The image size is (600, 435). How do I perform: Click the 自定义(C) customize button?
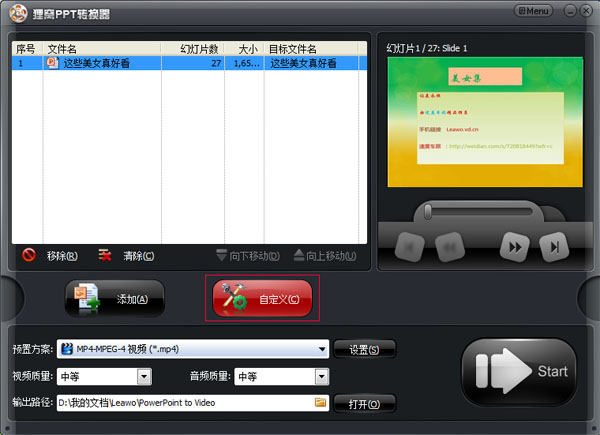[x=262, y=298]
